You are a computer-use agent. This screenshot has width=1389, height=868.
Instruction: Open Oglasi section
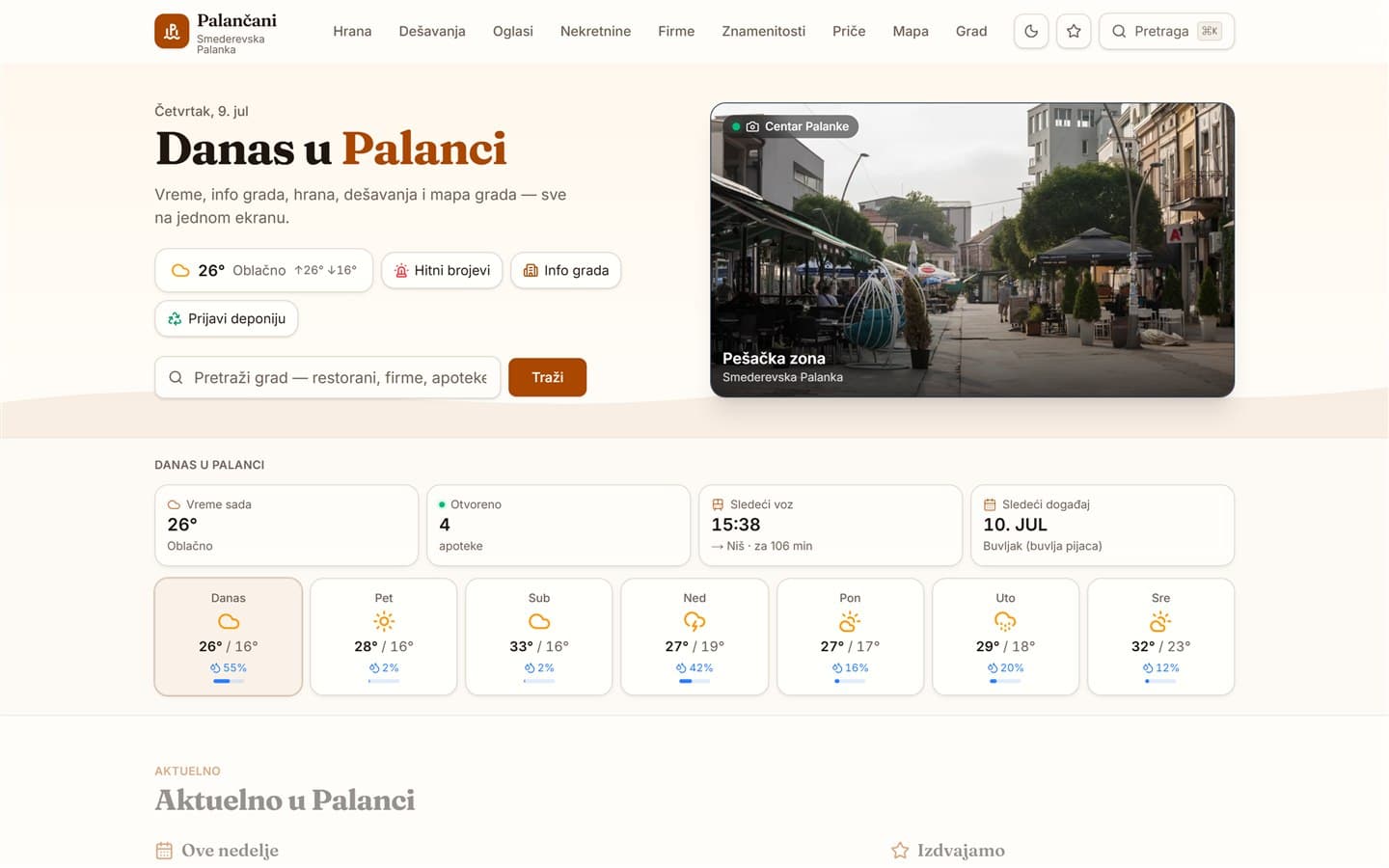pyautogui.click(x=513, y=31)
